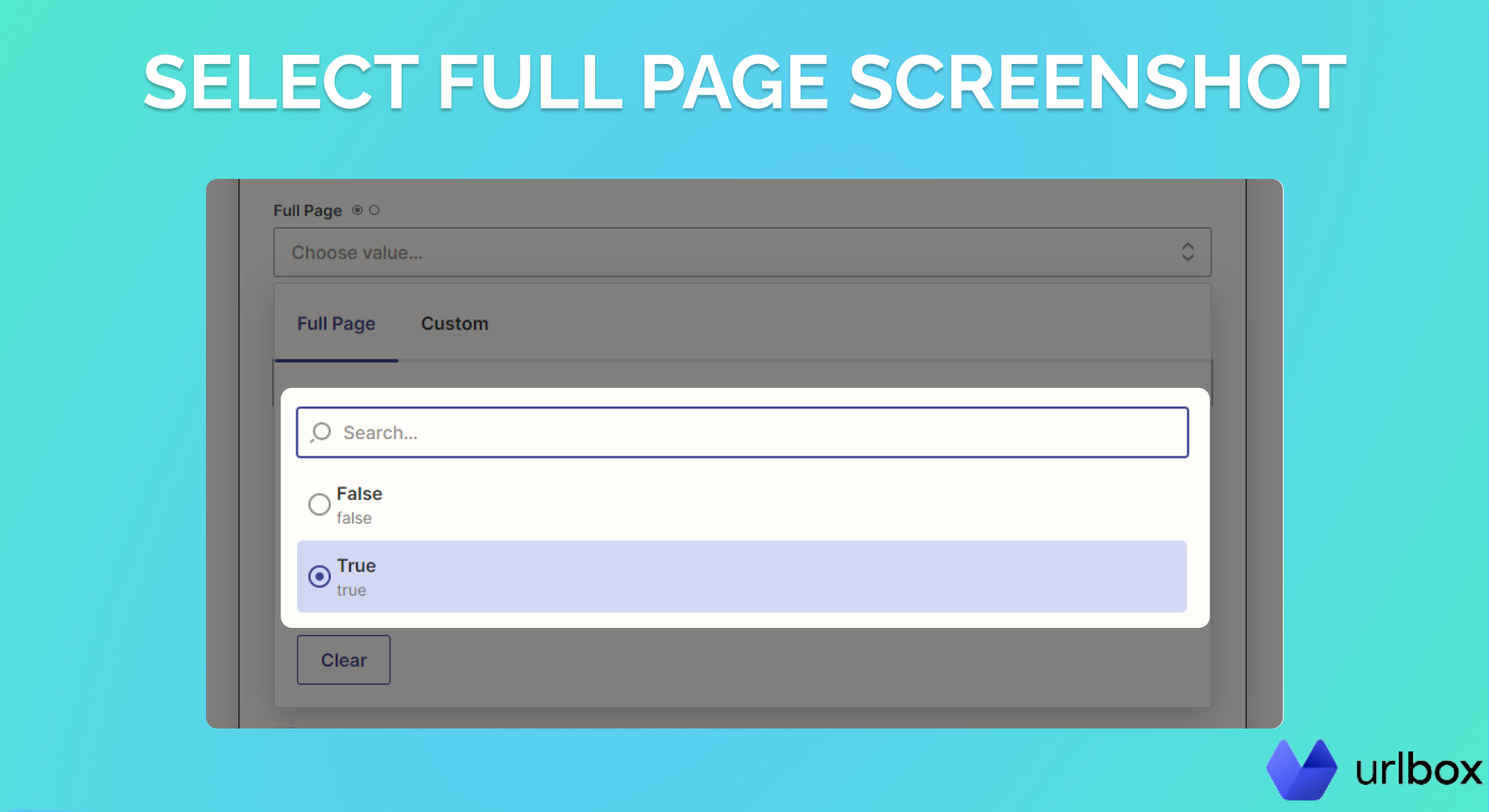This screenshot has width=1489, height=812.
Task: Click the search magnifier icon
Action: point(321,432)
